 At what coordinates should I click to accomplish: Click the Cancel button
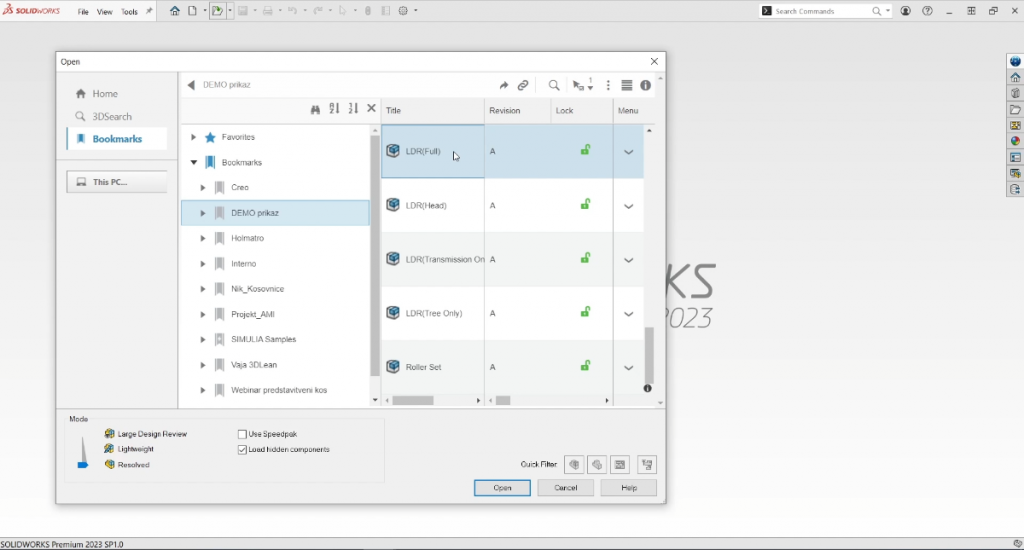pos(566,488)
